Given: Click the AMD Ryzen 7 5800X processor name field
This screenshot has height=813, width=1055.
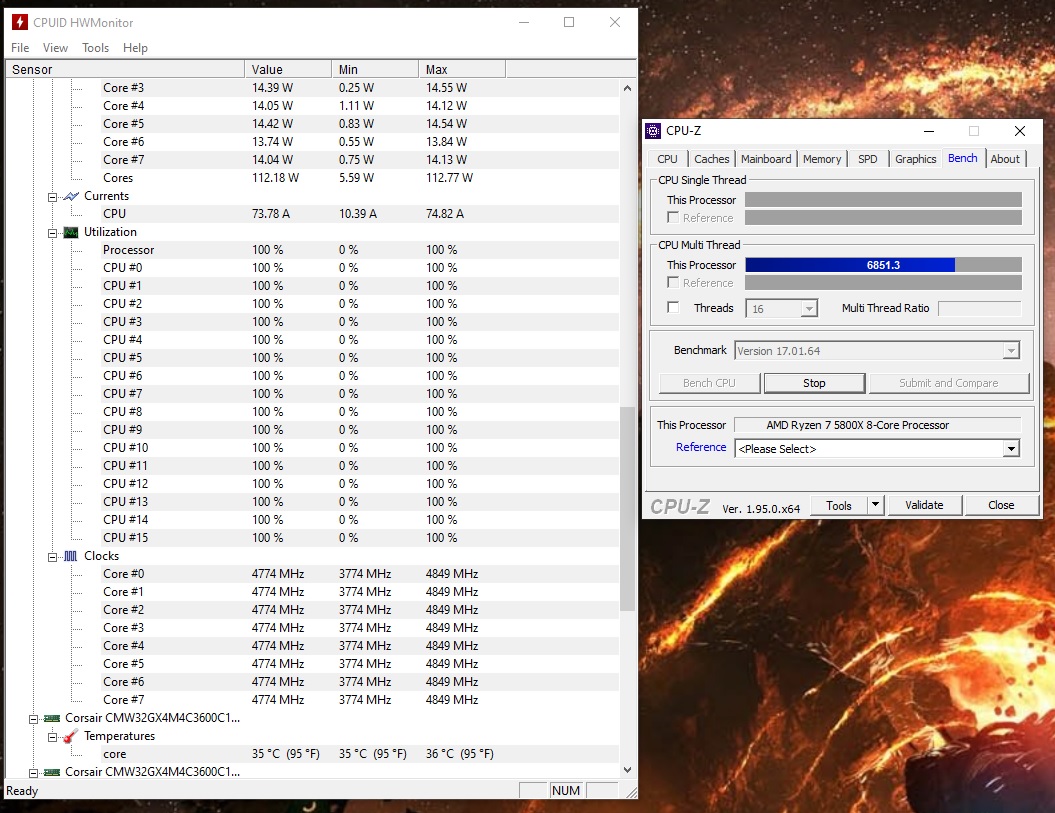Looking at the screenshot, I should coord(877,425).
